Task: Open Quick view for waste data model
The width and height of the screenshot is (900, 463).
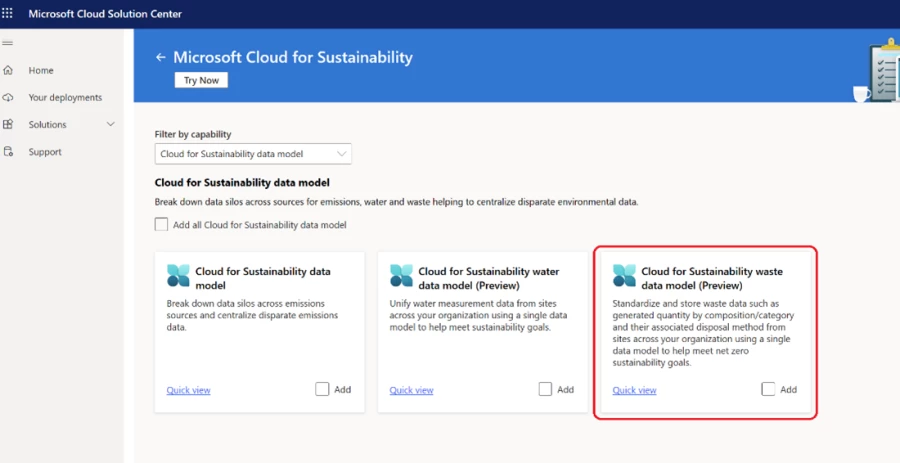Action: coord(634,390)
